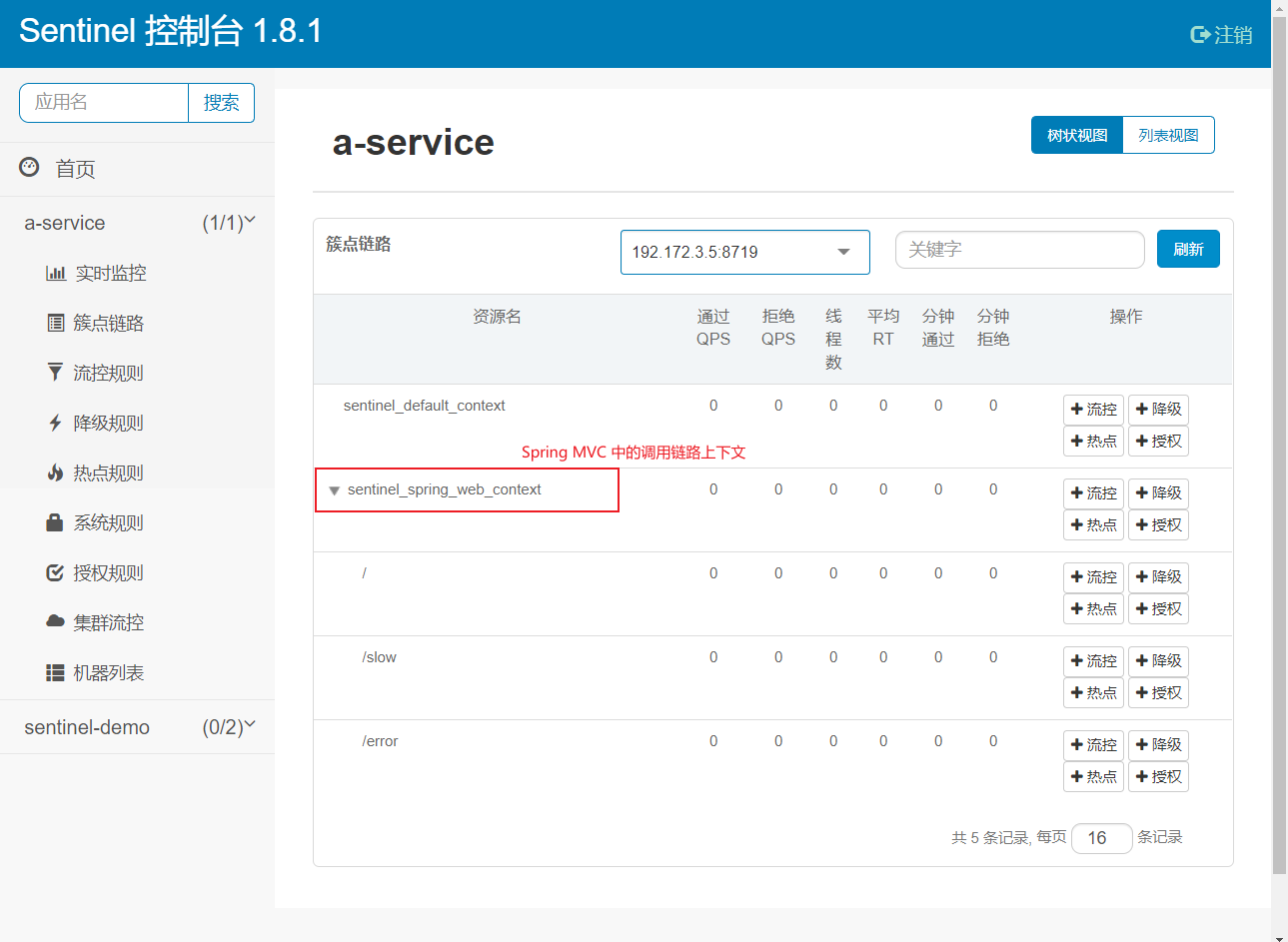This screenshot has height=942, width=1288.
Task: Add 流控 rule for /error resource
Action: [x=1093, y=745]
